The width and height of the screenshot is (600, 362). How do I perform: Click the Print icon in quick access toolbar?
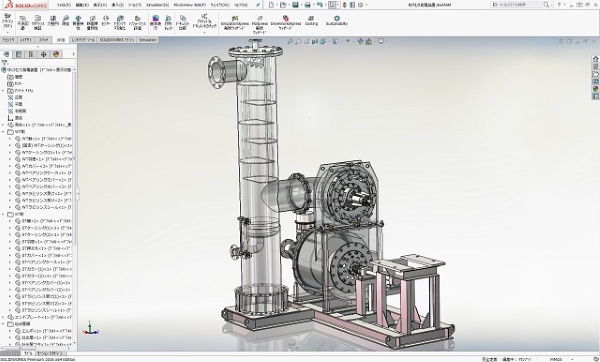pyautogui.click(x=307, y=5)
